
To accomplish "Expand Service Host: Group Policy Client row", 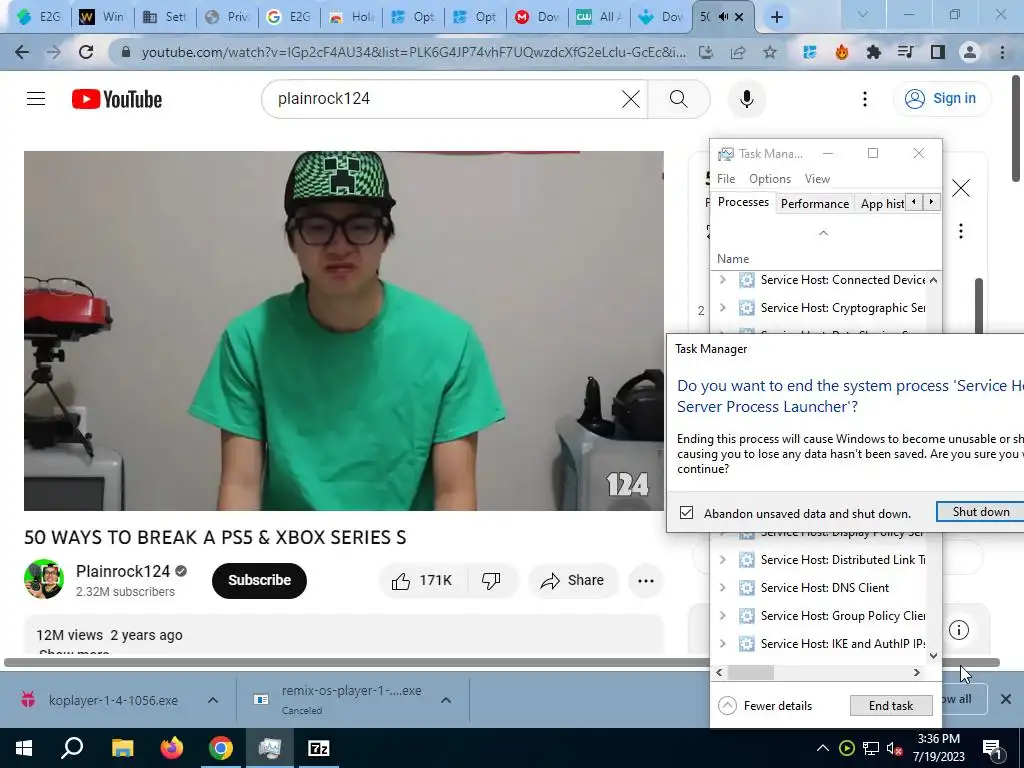I will 722,616.
